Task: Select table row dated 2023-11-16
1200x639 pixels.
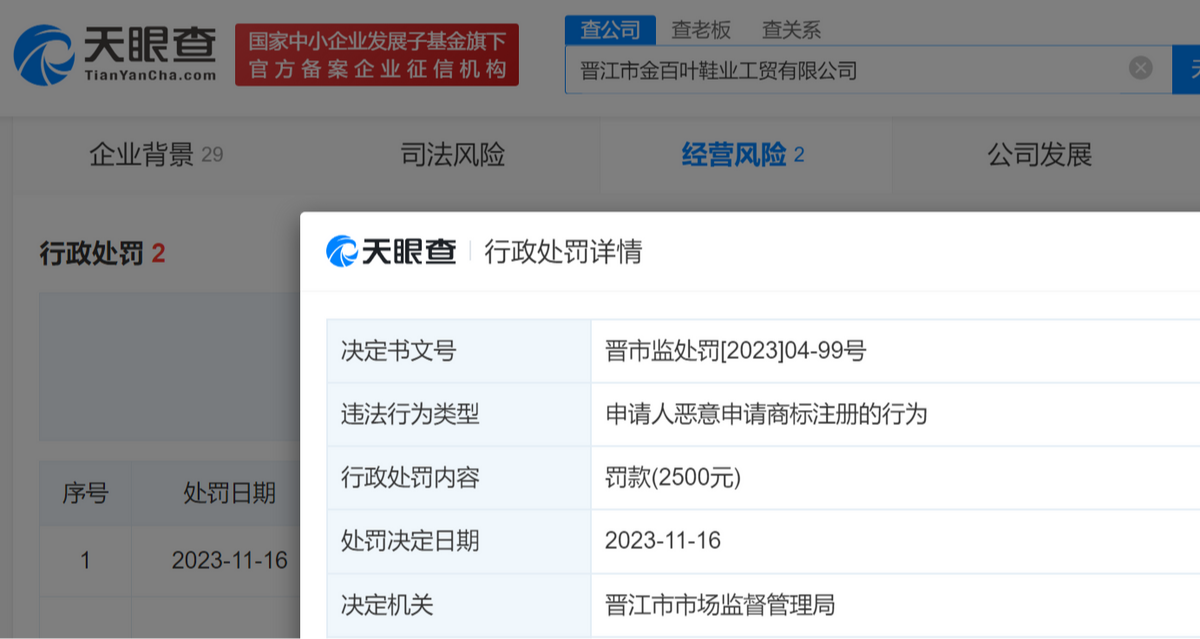Action: click(229, 560)
